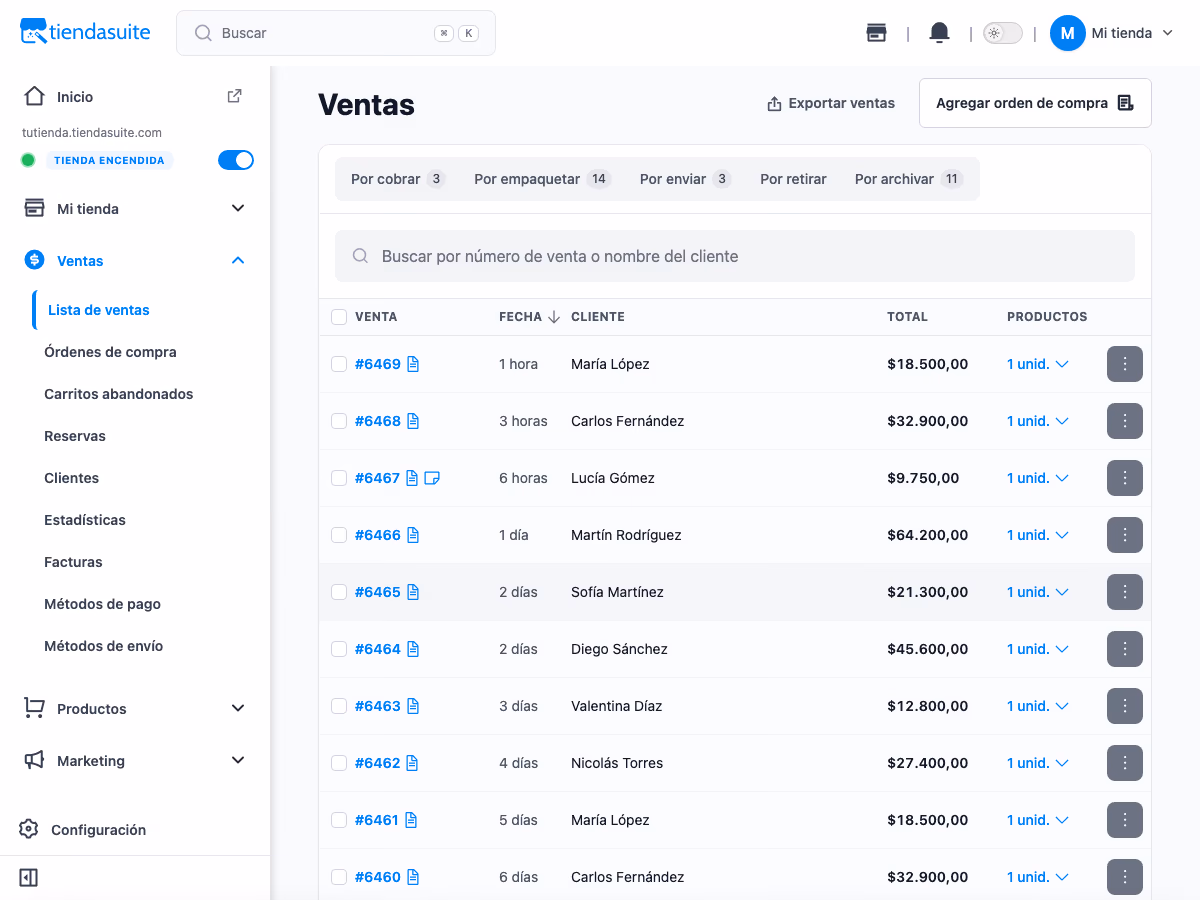The image size is (1200, 900).
Task: Toggle light/dark theme switch
Action: coord(1002,33)
